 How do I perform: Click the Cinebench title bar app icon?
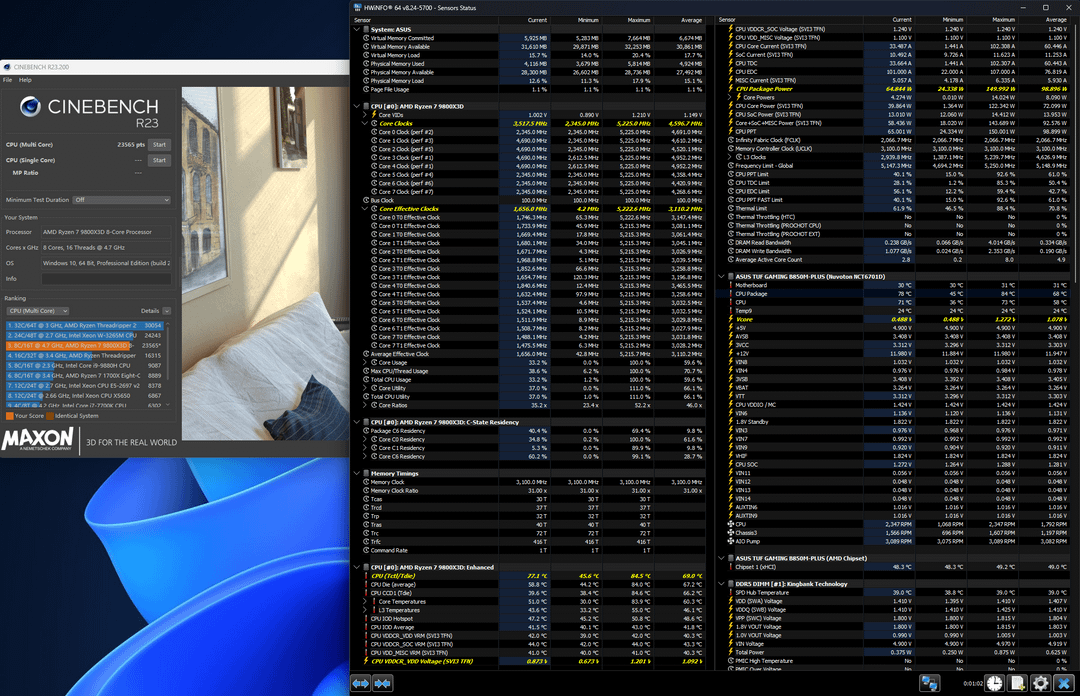7,67
